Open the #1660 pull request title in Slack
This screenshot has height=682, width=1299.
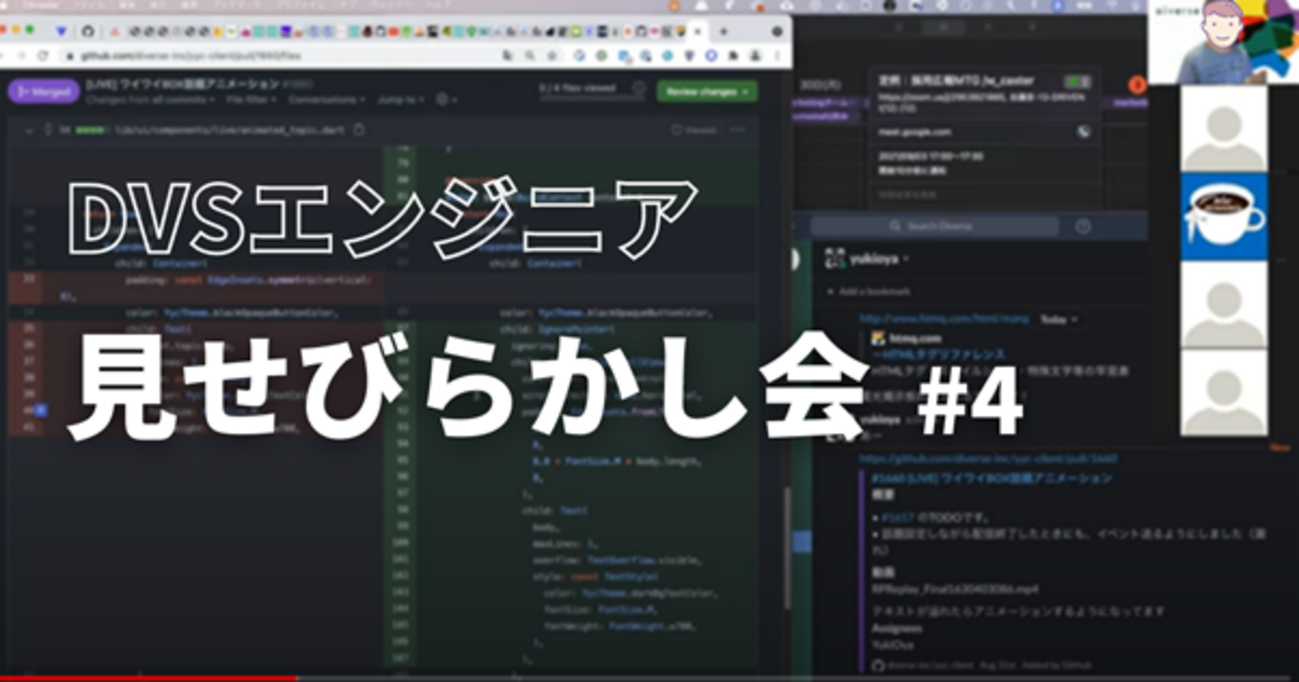pos(991,478)
